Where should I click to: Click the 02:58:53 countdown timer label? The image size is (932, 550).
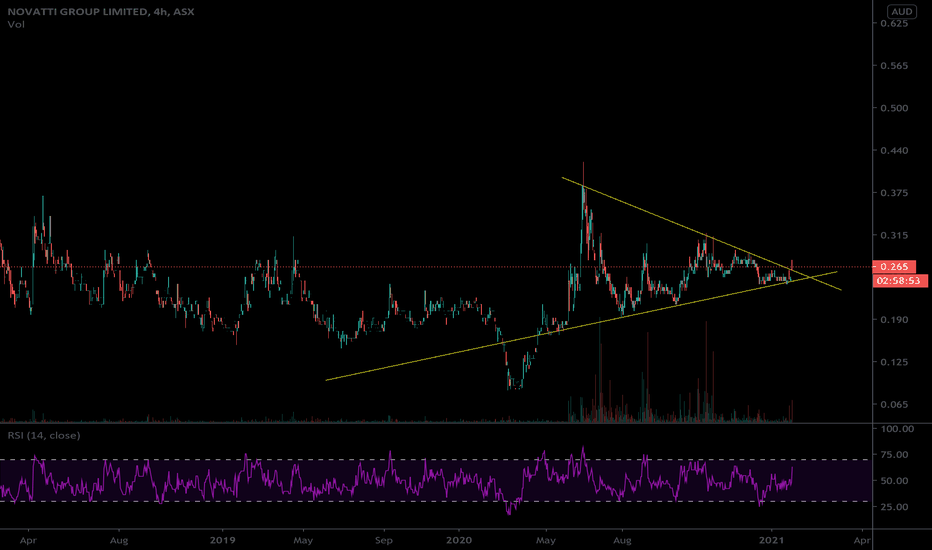point(900,281)
